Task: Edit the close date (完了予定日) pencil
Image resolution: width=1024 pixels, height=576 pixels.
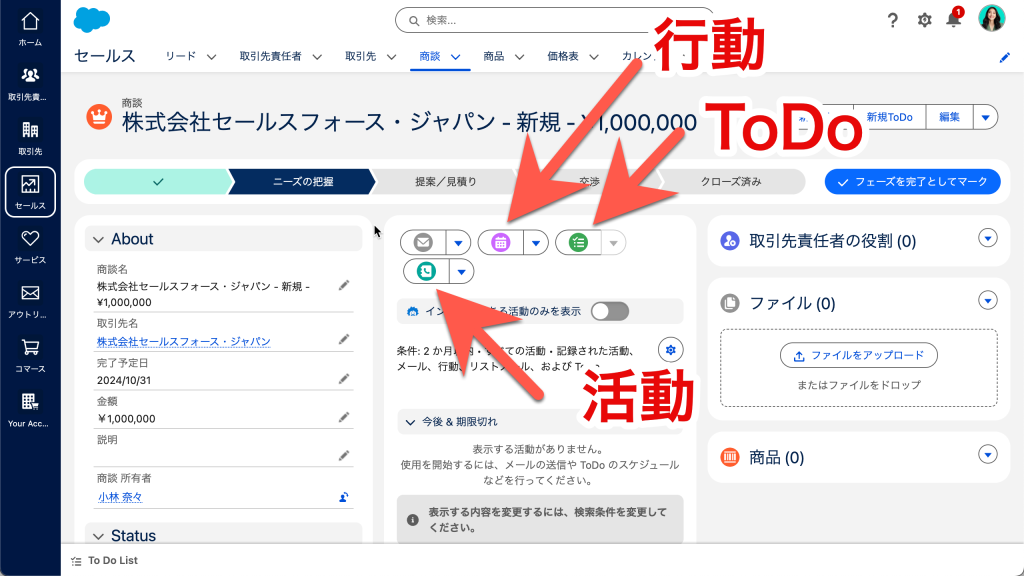Action: pos(344,379)
